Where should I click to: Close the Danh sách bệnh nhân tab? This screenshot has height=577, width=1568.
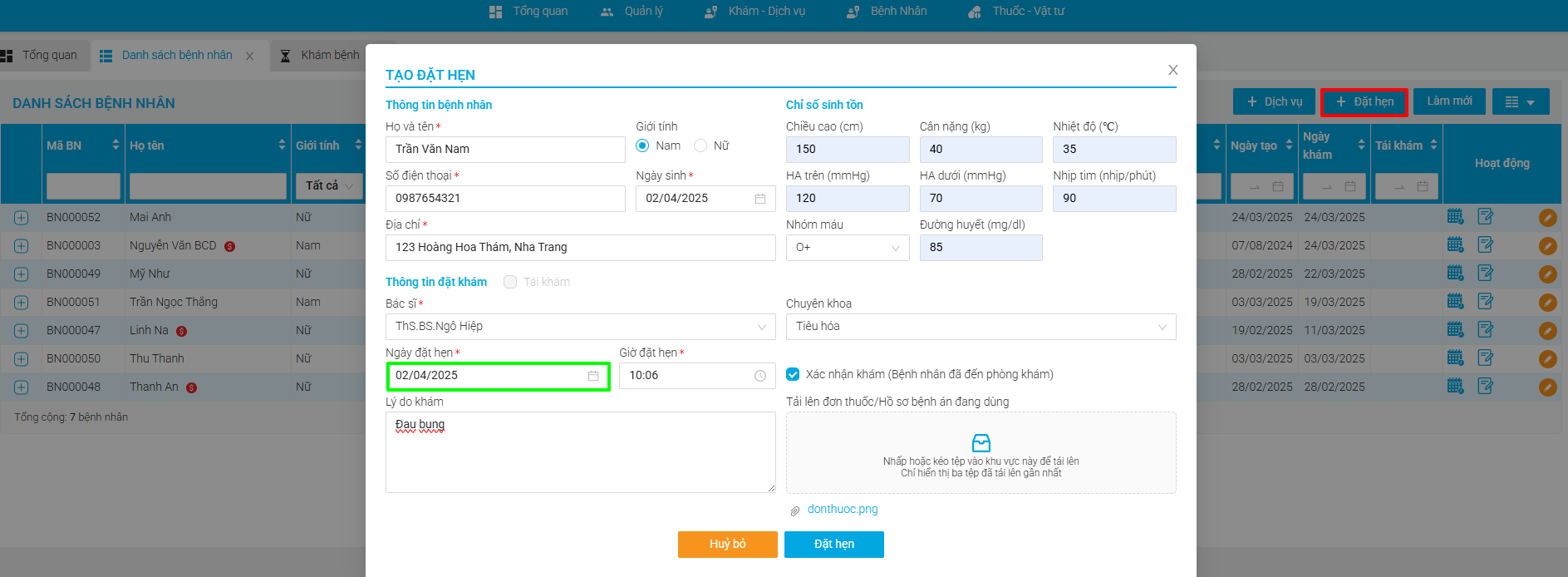tap(250, 56)
